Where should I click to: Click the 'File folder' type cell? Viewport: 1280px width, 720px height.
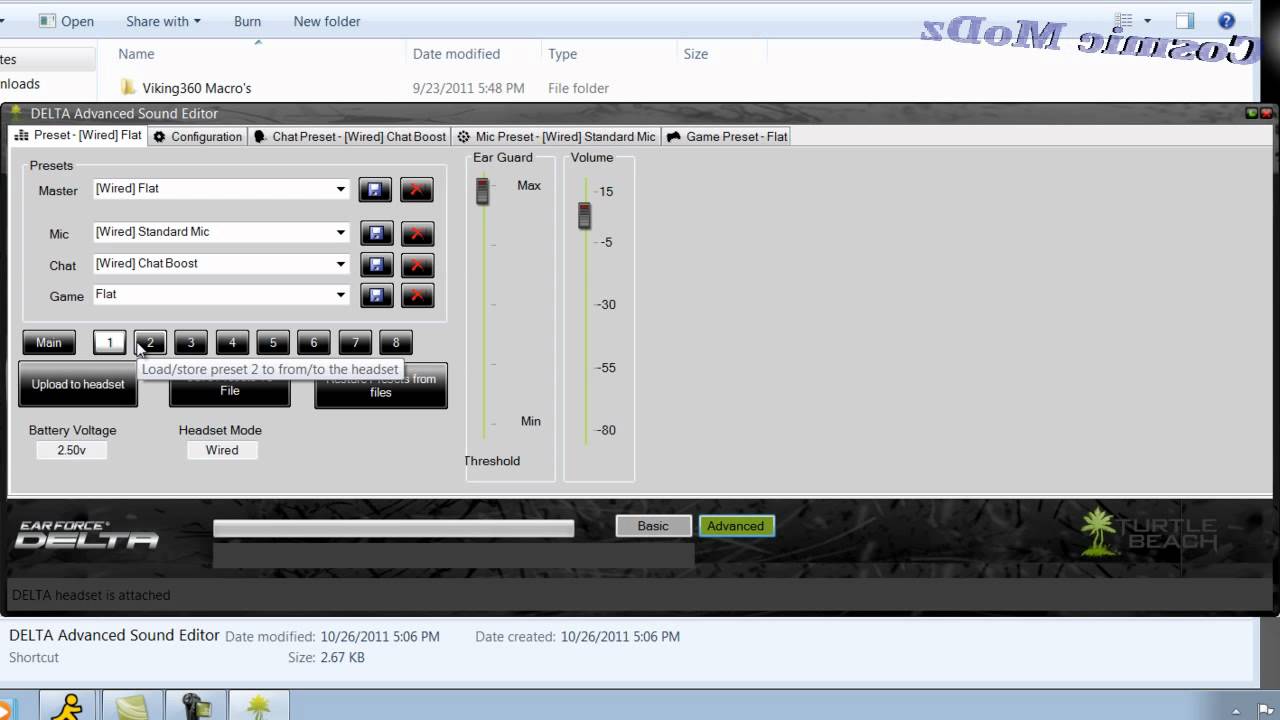tap(578, 88)
